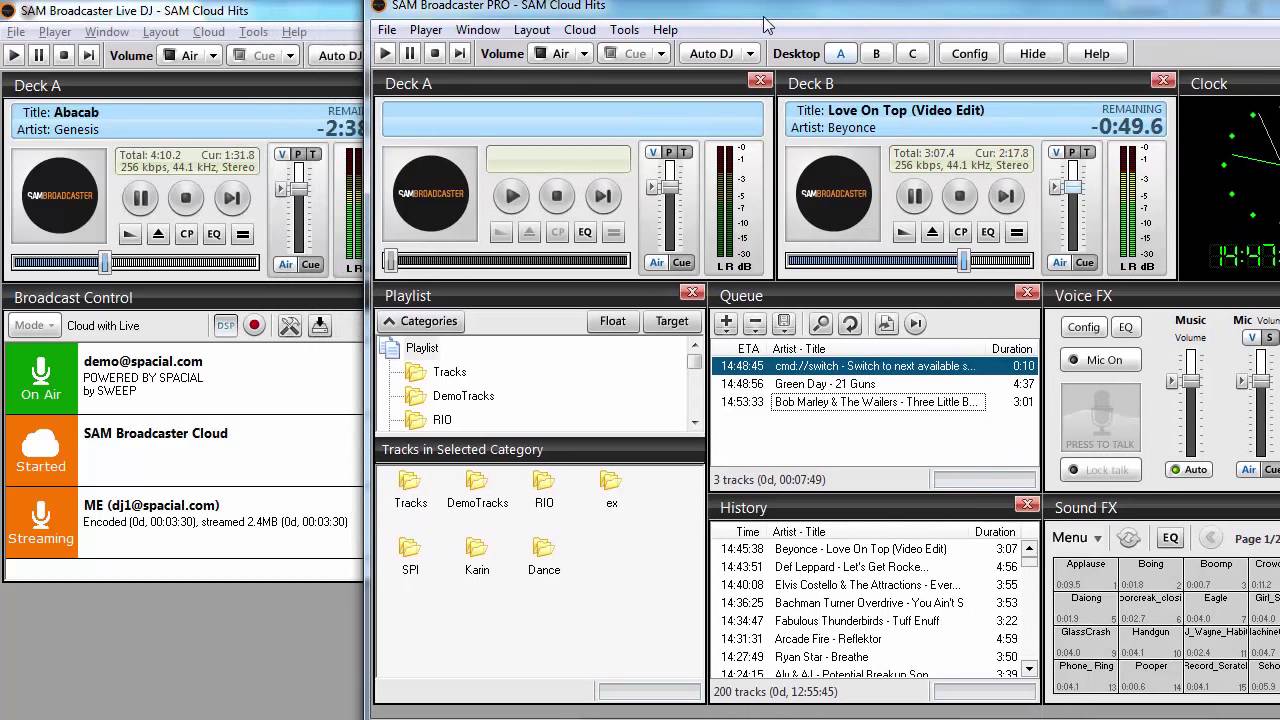This screenshot has width=1280, height=720.
Task: Enable Mic On in Voice FX
Action: tap(1100, 360)
